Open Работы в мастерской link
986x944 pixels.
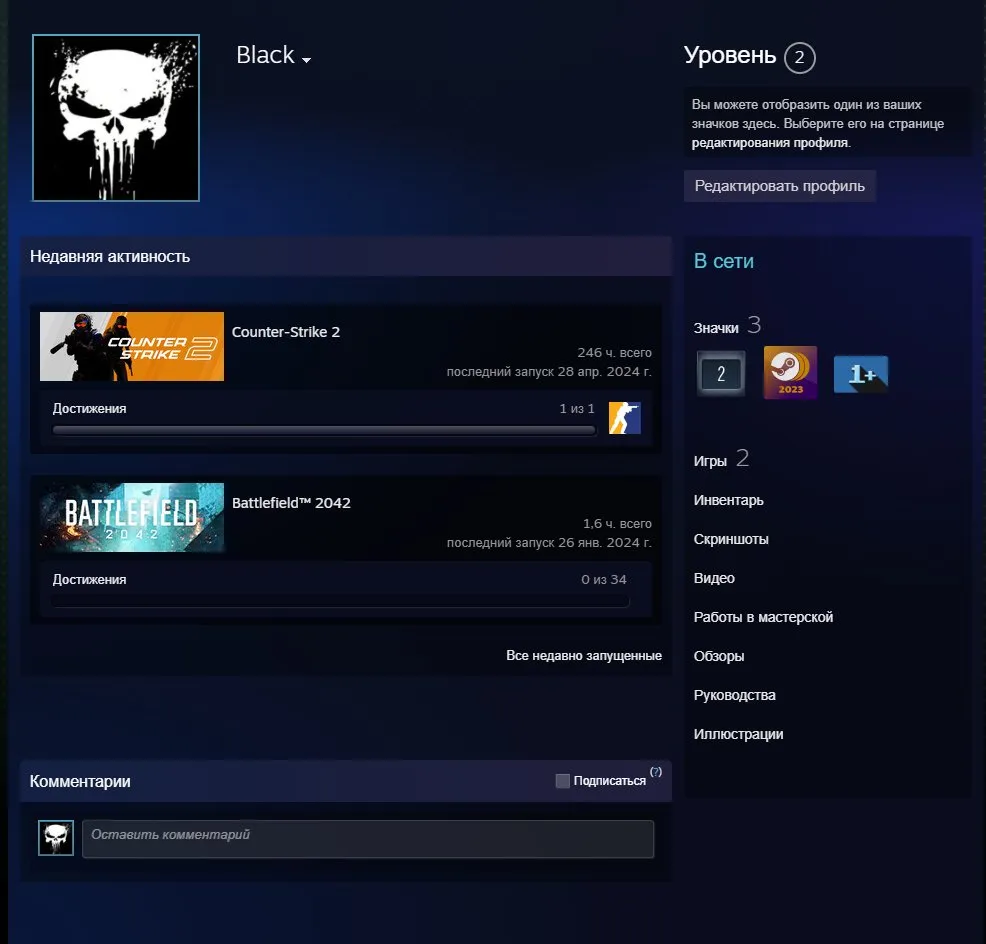coord(763,618)
